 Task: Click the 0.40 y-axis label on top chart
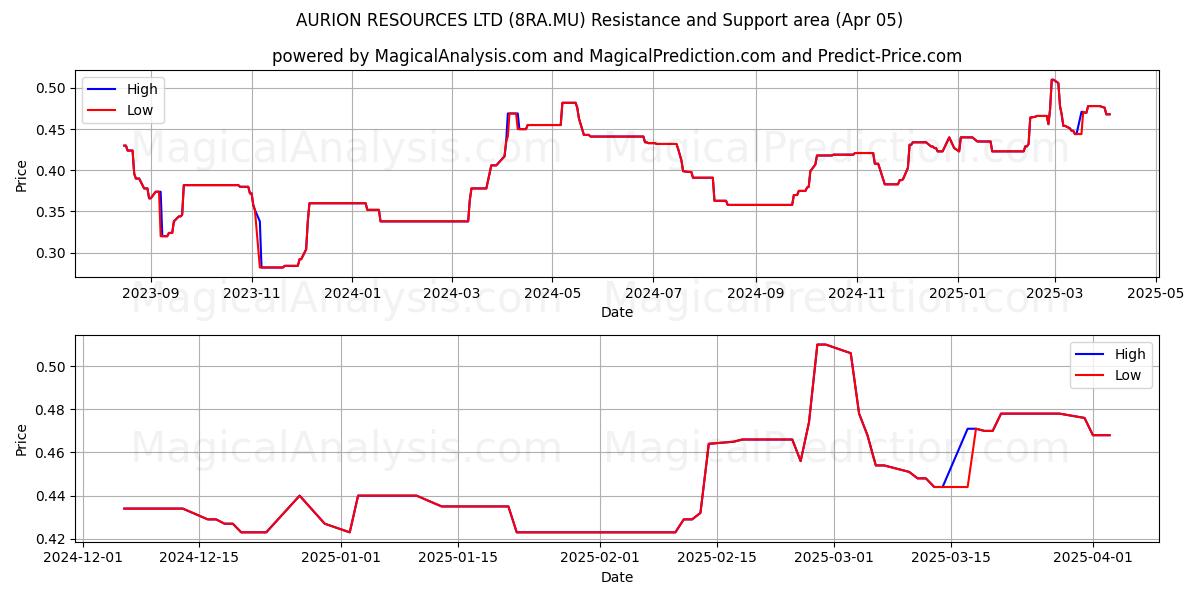(x=52, y=171)
